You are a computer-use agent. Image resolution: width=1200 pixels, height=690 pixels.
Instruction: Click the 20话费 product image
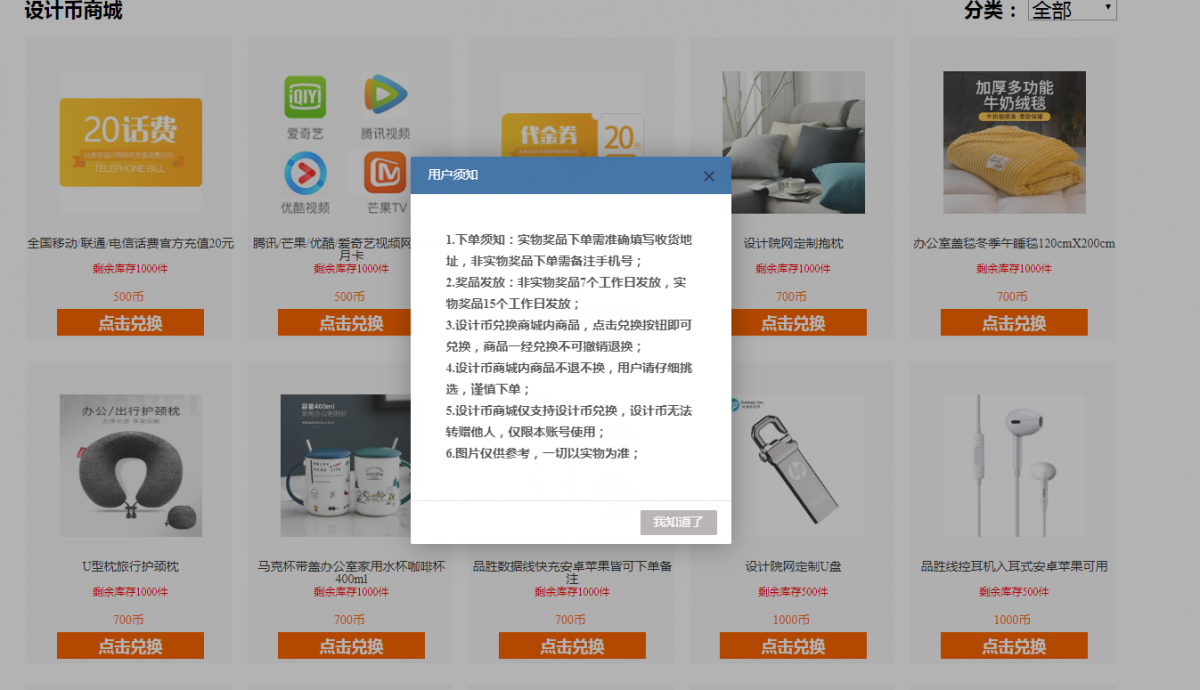click(131, 142)
